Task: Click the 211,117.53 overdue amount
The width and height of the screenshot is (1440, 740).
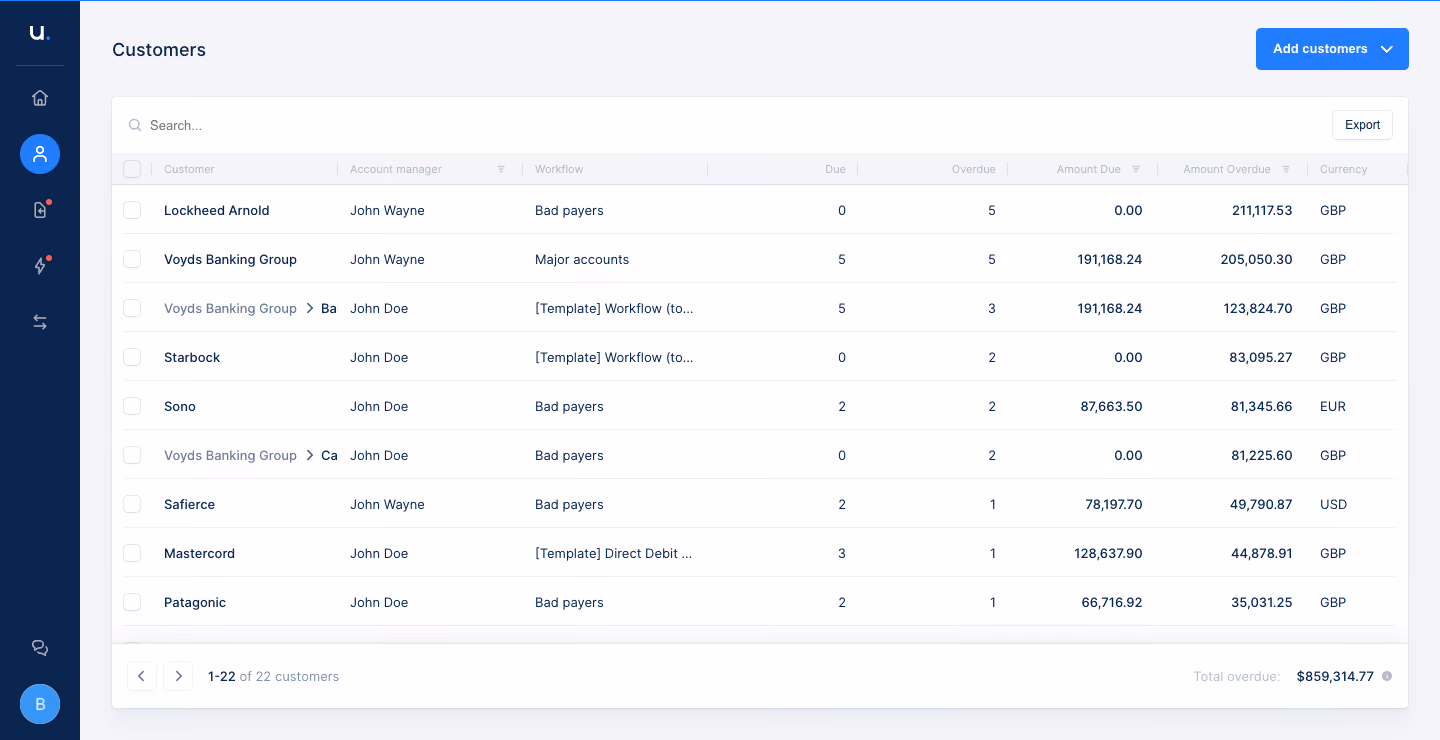Action: click(x=1262, y=210)
